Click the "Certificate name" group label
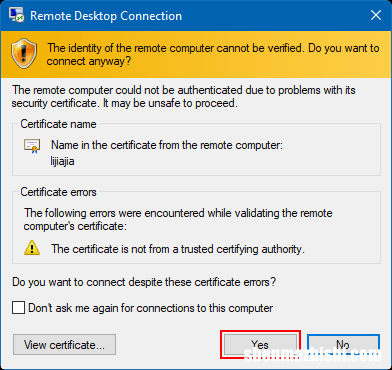The image size is (392, 370). point(58,124)
